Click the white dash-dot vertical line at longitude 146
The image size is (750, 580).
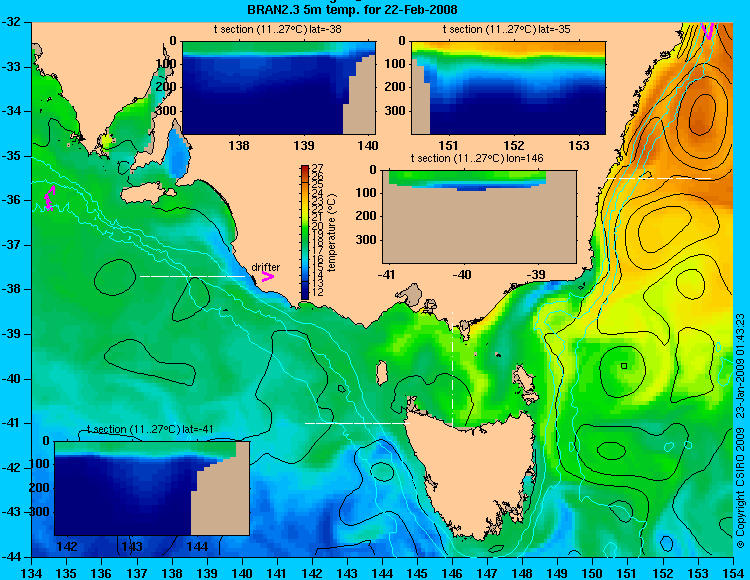[452, 369]
